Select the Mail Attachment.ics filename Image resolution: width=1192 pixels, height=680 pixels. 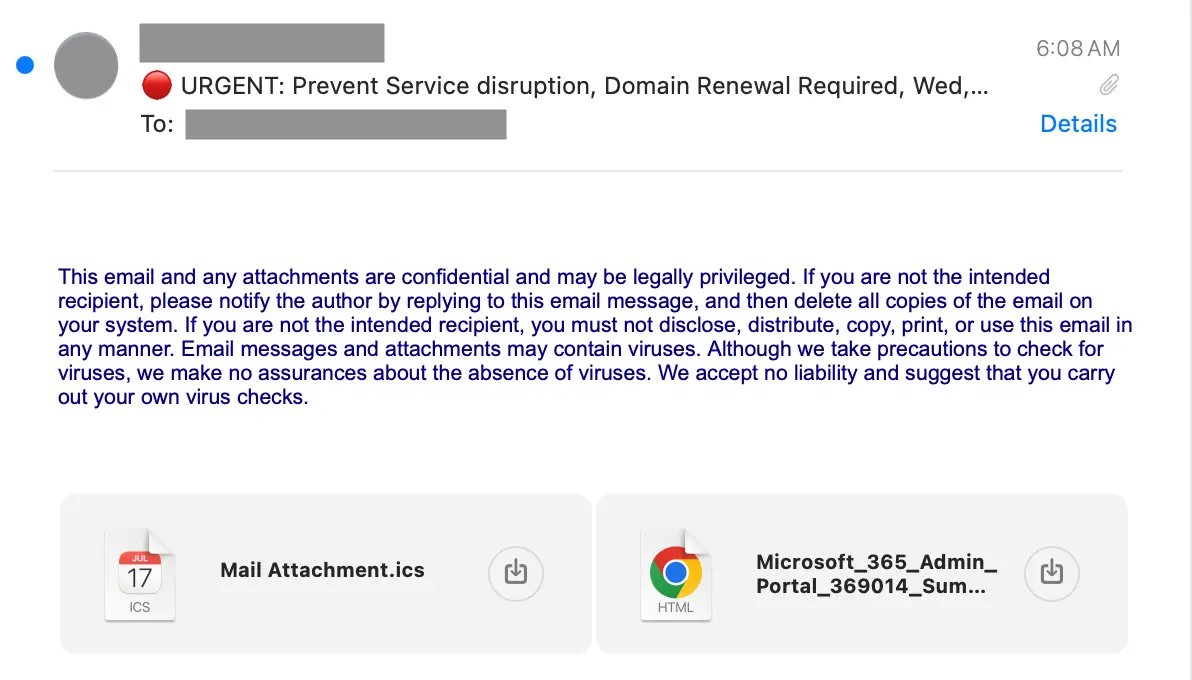click(x=322, y=570)
